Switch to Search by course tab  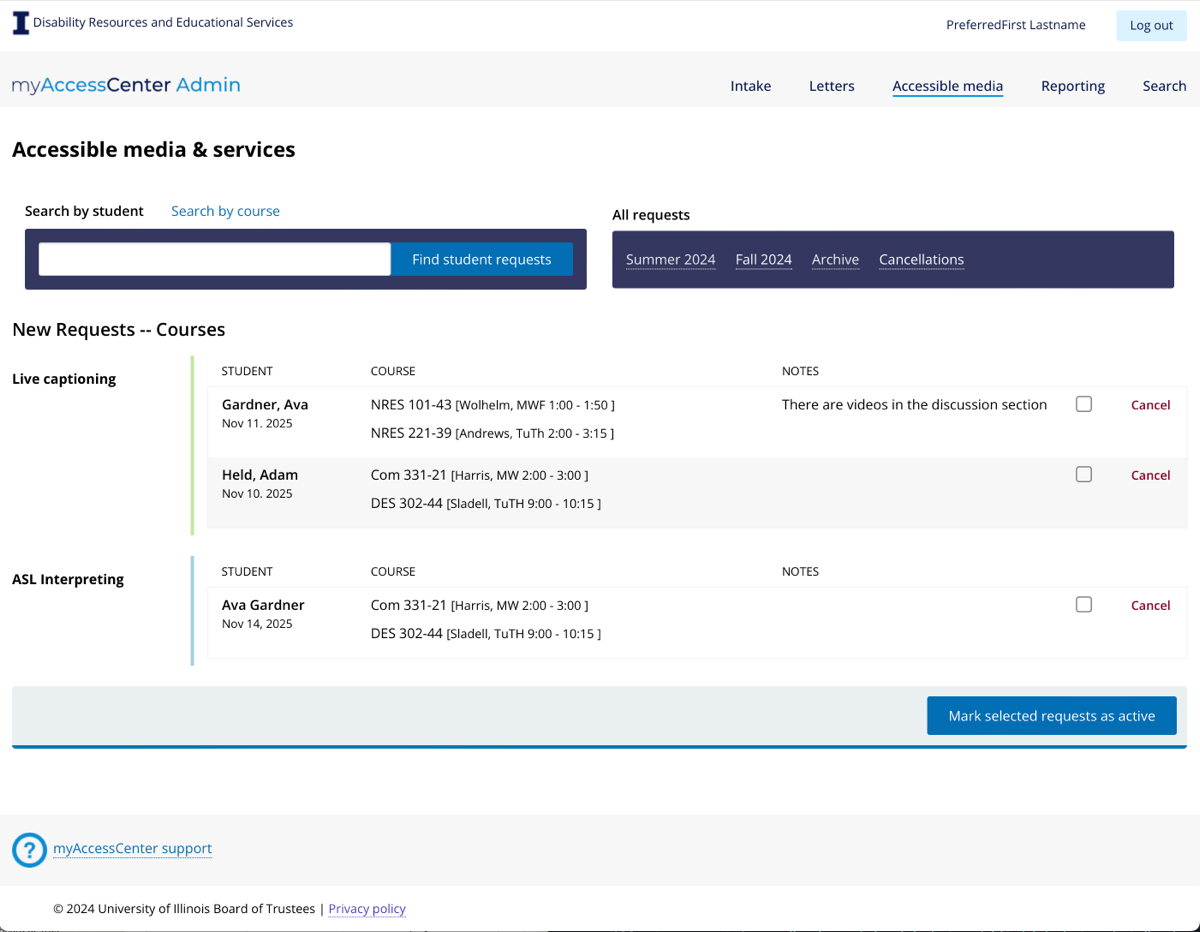tap(225, 211)
